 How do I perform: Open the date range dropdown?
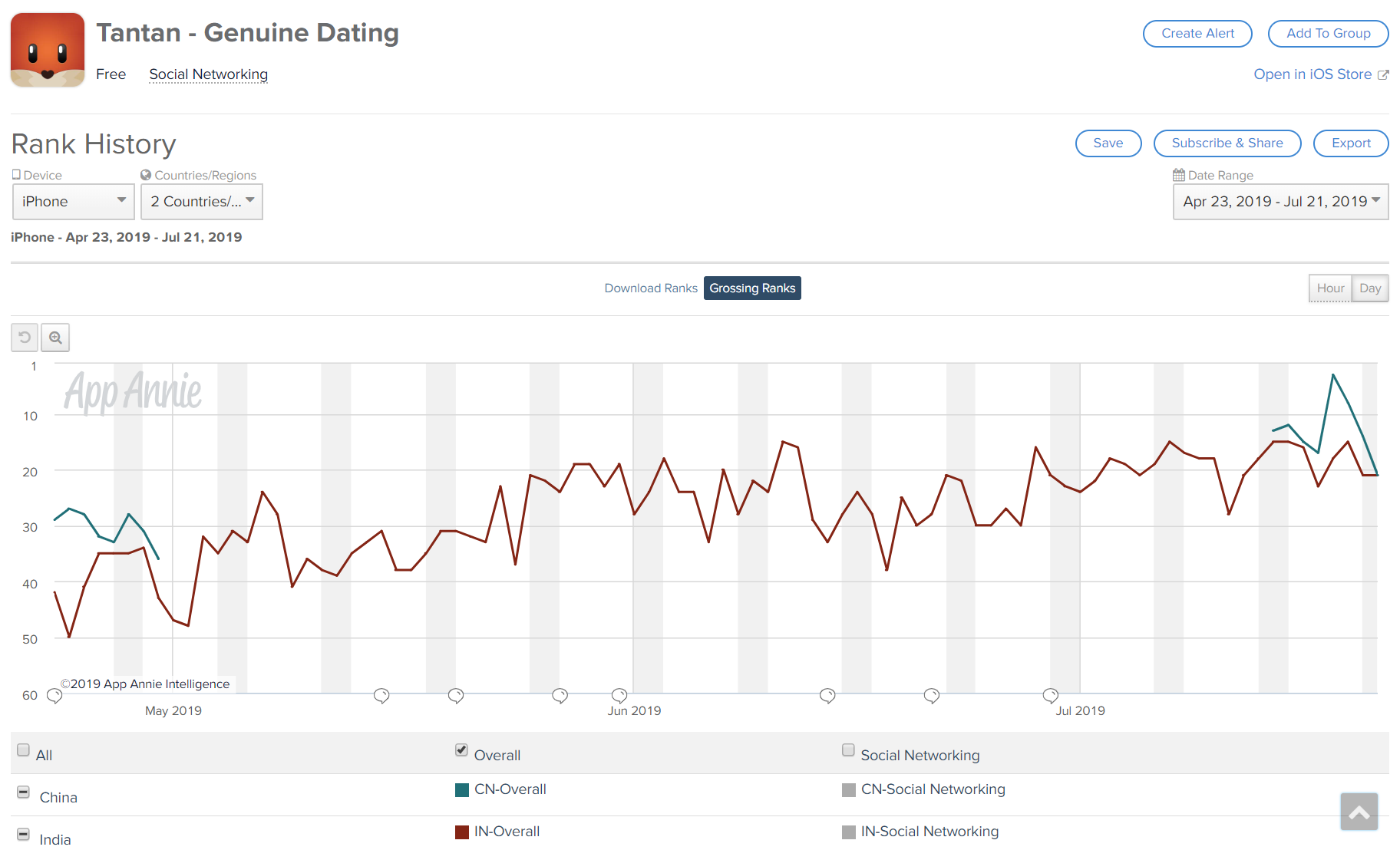coord(1280,202)
